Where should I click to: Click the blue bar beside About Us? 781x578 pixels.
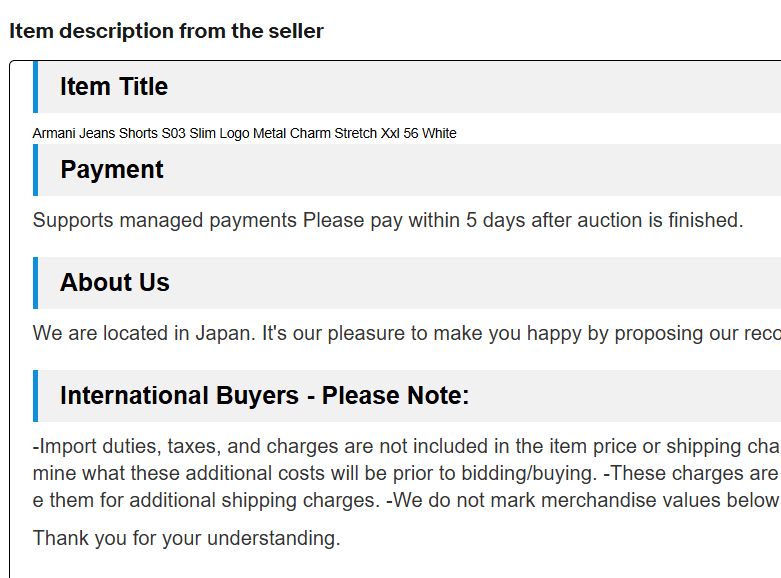(x=35, y=283)
